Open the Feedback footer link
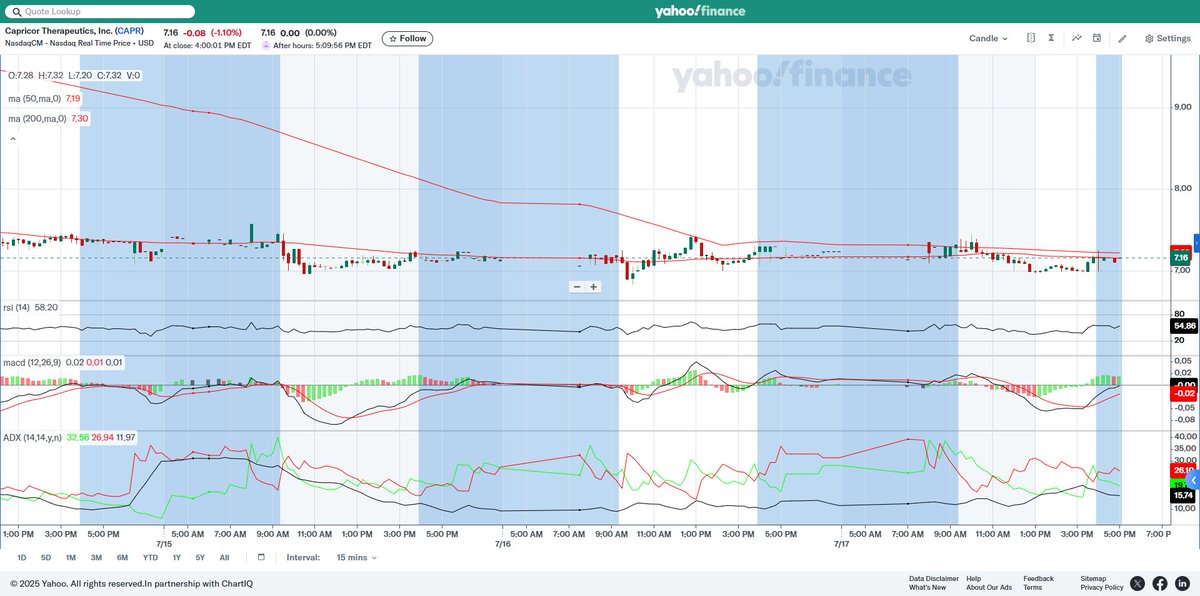Viewport: 1200px width, 596px height. (1038, 578)
